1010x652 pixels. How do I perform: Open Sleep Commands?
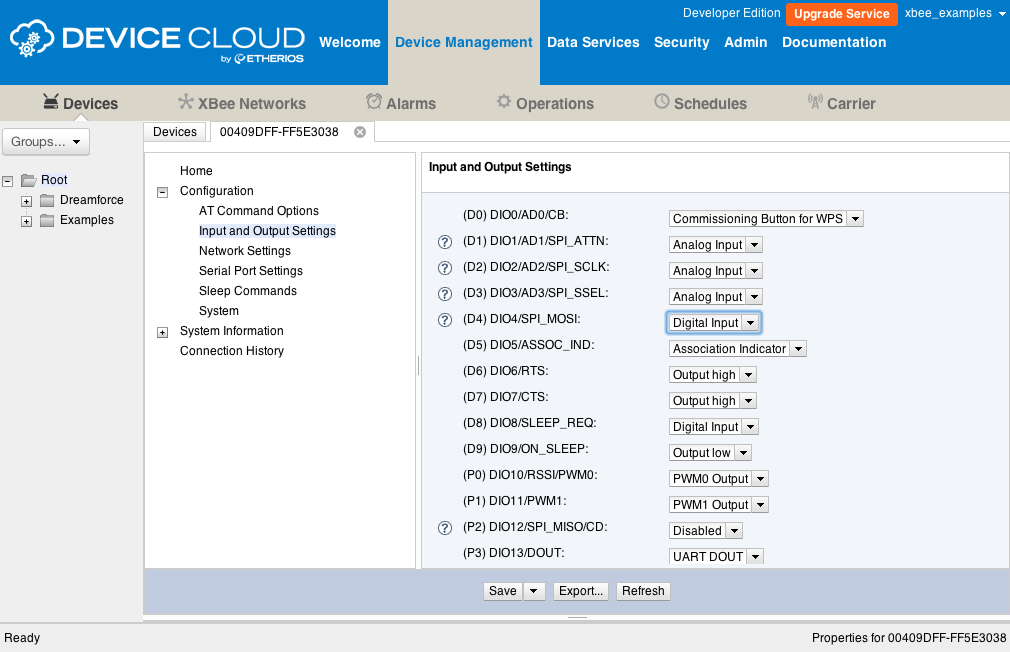248,291
